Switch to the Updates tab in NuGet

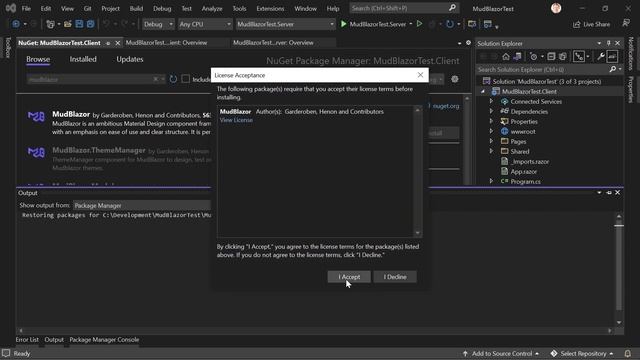tap(130, 59)
